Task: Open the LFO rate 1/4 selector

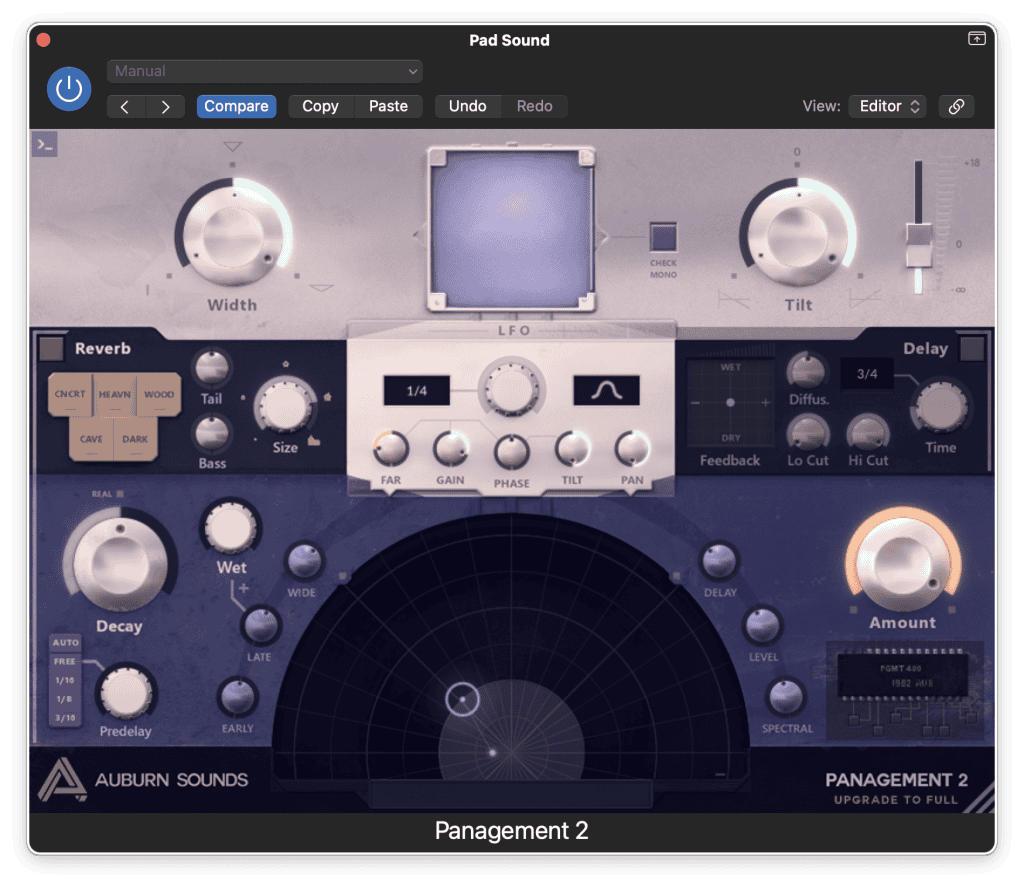Action: tap(417, 391)
